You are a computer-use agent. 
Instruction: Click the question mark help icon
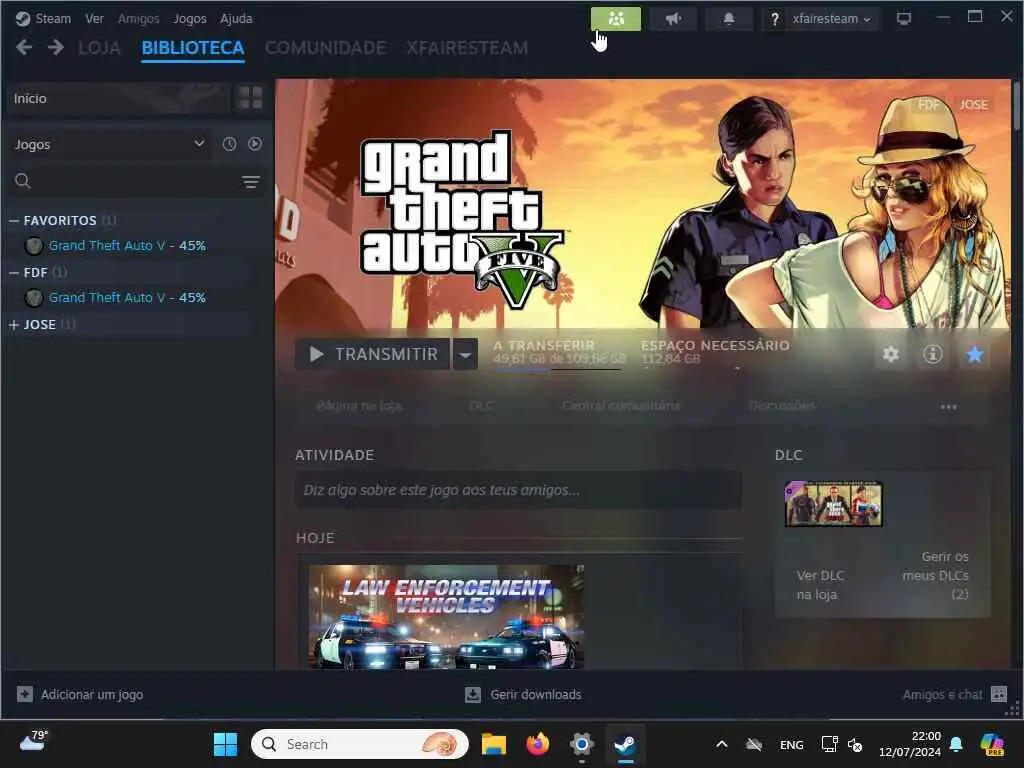[x=775, y=19]
